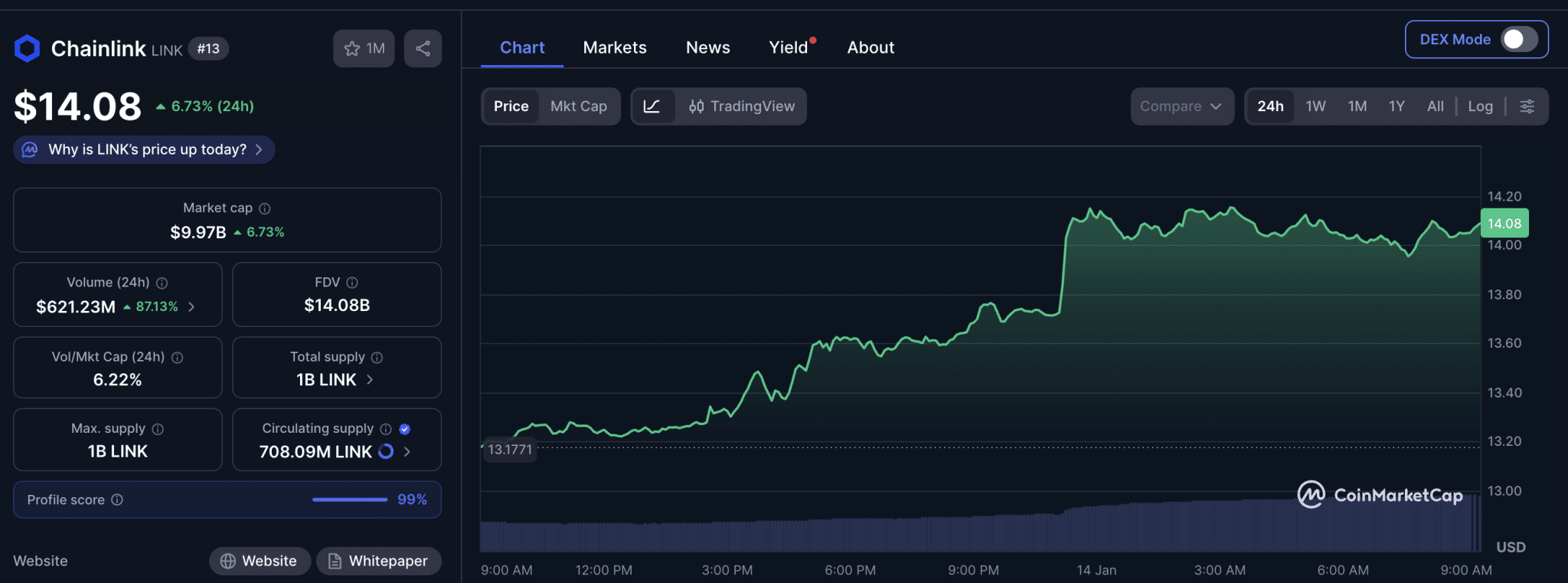
Task: Expand Volume (24h) details chevron
Action: click(x=191, y=306)
